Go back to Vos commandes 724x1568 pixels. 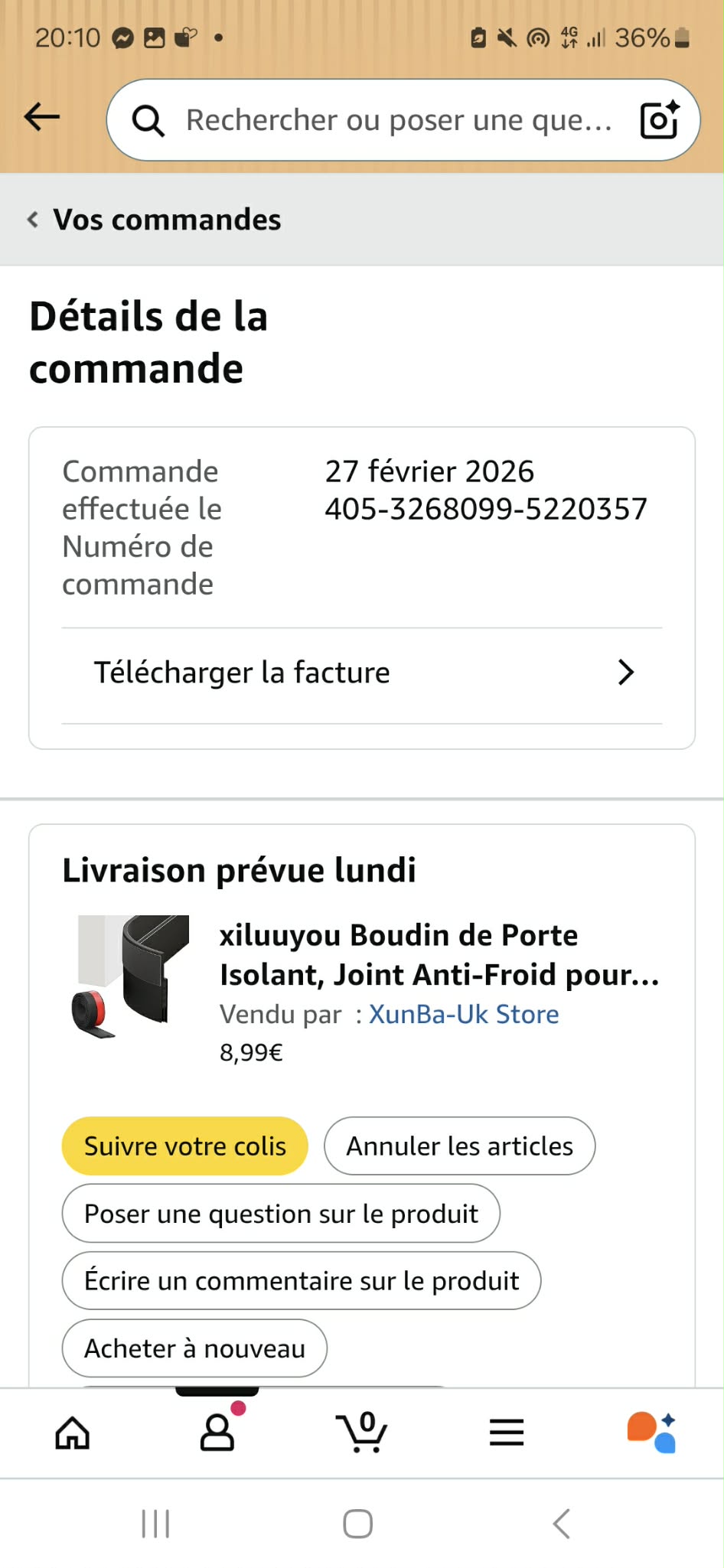coord(154,220)
